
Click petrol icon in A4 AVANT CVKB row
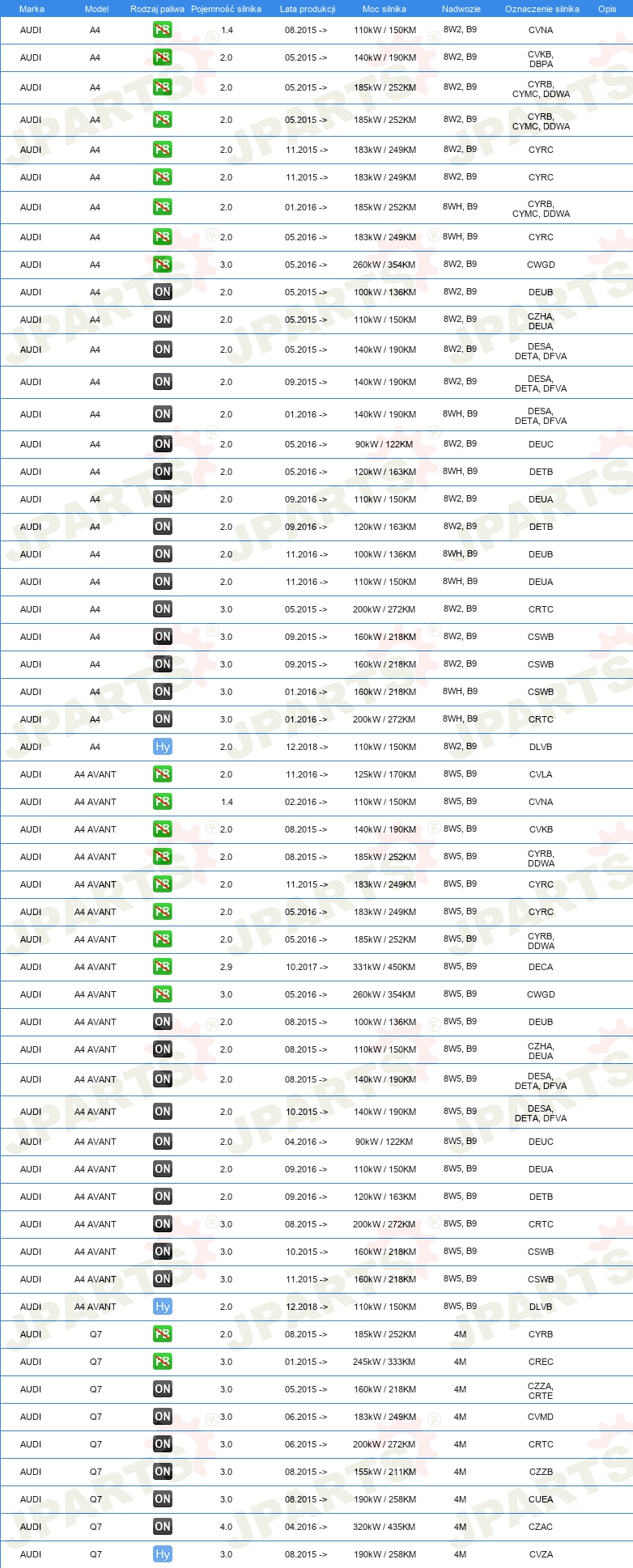tap(163, 829)
